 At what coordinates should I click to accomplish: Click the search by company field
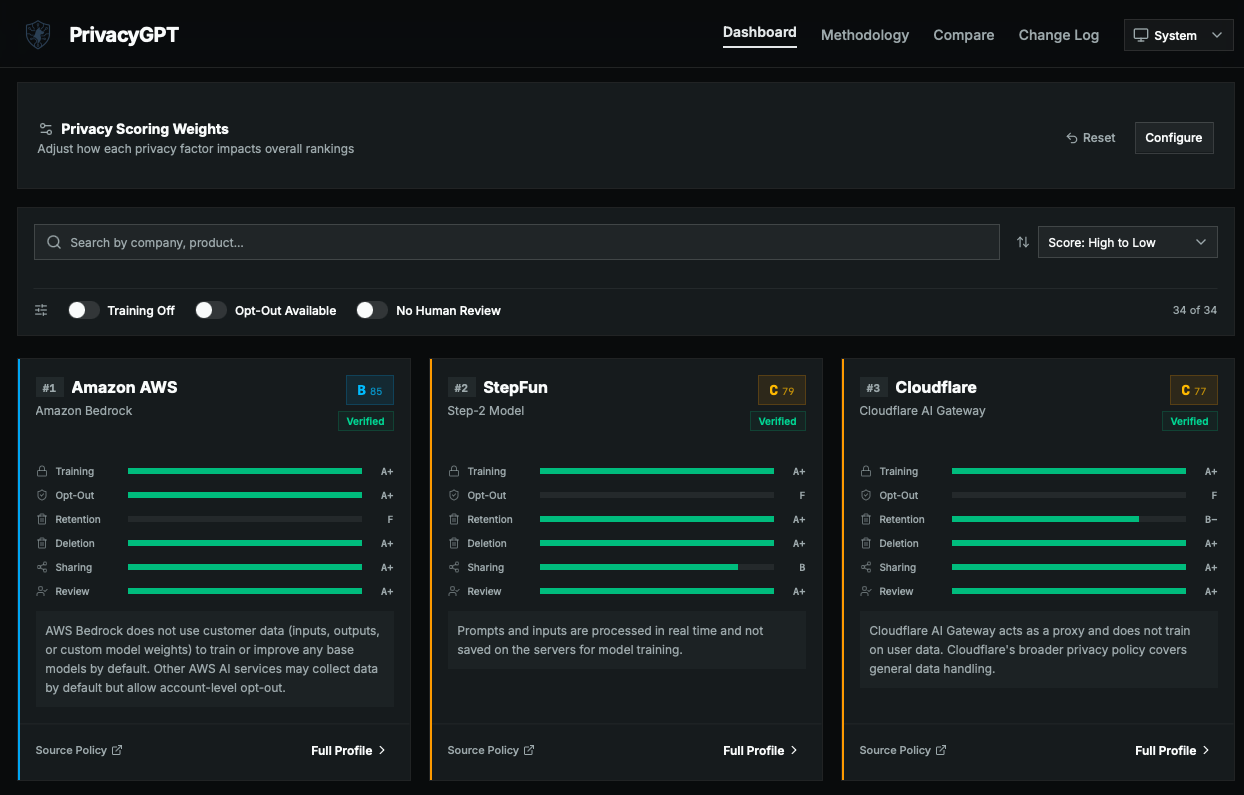(517, 242)
